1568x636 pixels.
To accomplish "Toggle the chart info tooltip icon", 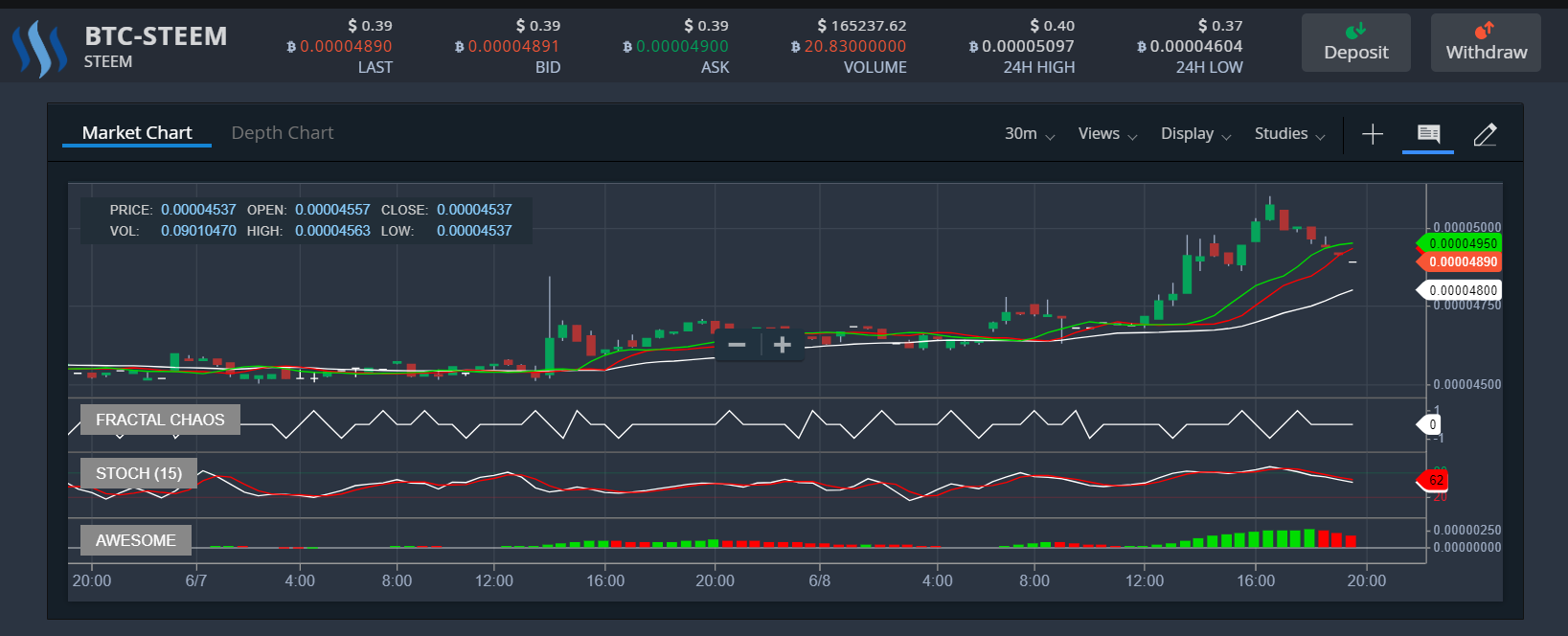I will click(x=1428, y=134).
